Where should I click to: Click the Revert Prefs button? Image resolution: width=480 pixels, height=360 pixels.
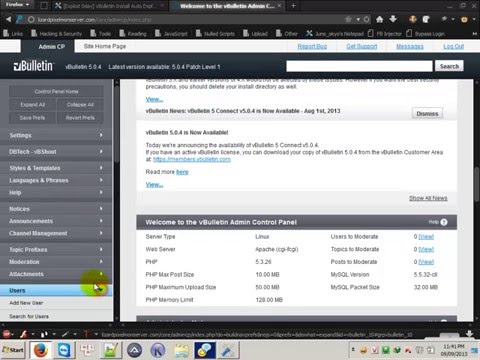80,118
